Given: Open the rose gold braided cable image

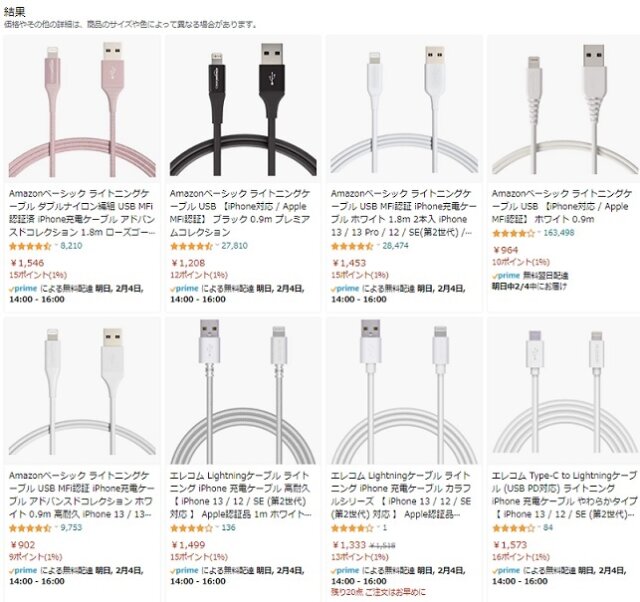Looking at the screenshot, I should click(x=82, y=109).
